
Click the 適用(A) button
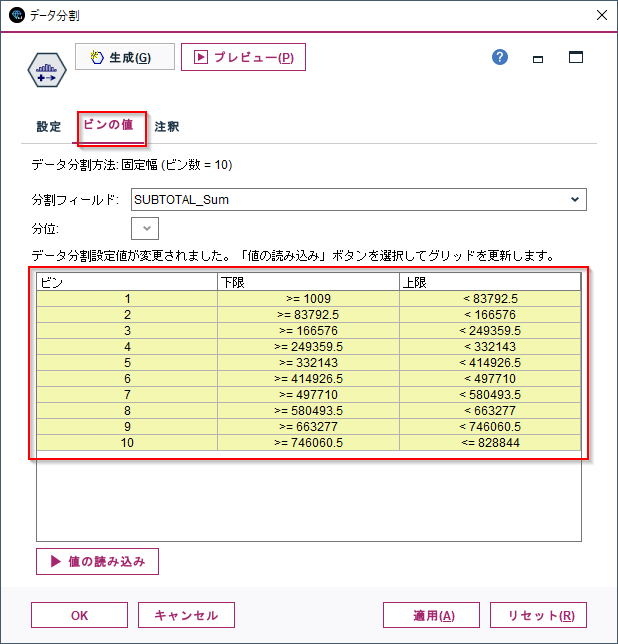tap(431, 615)
